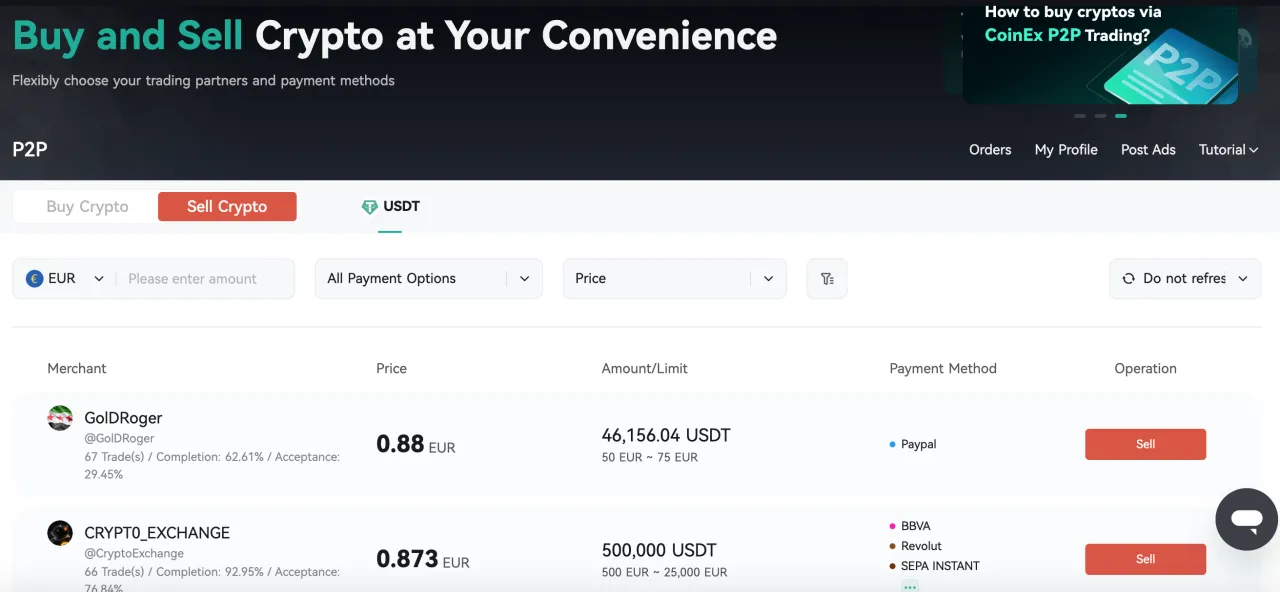Click the USDT diamond coin icon

tap(370, 207)
